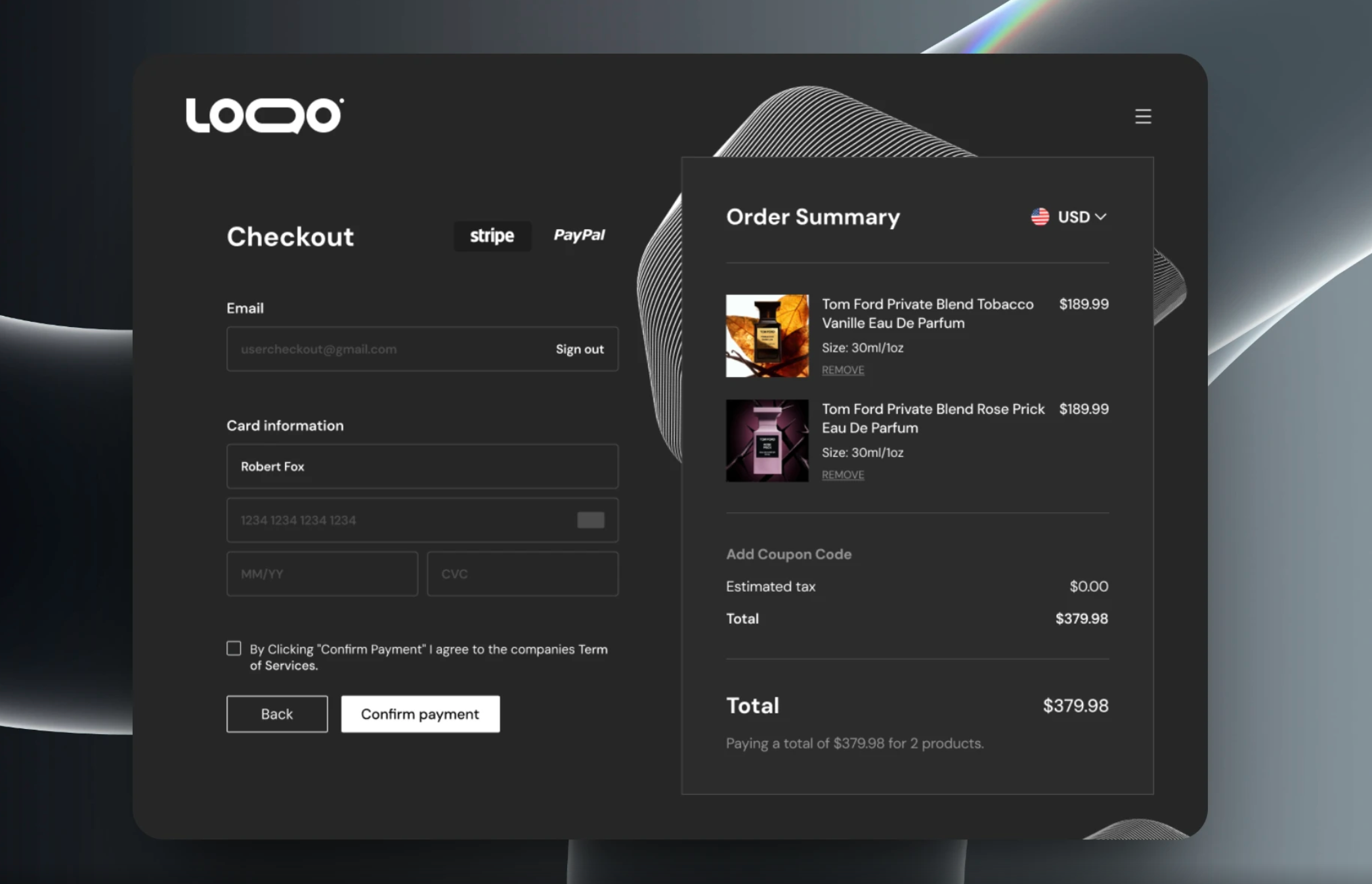Click the email input field
This screenshot has height=884, width=1372.
(423, 349)
